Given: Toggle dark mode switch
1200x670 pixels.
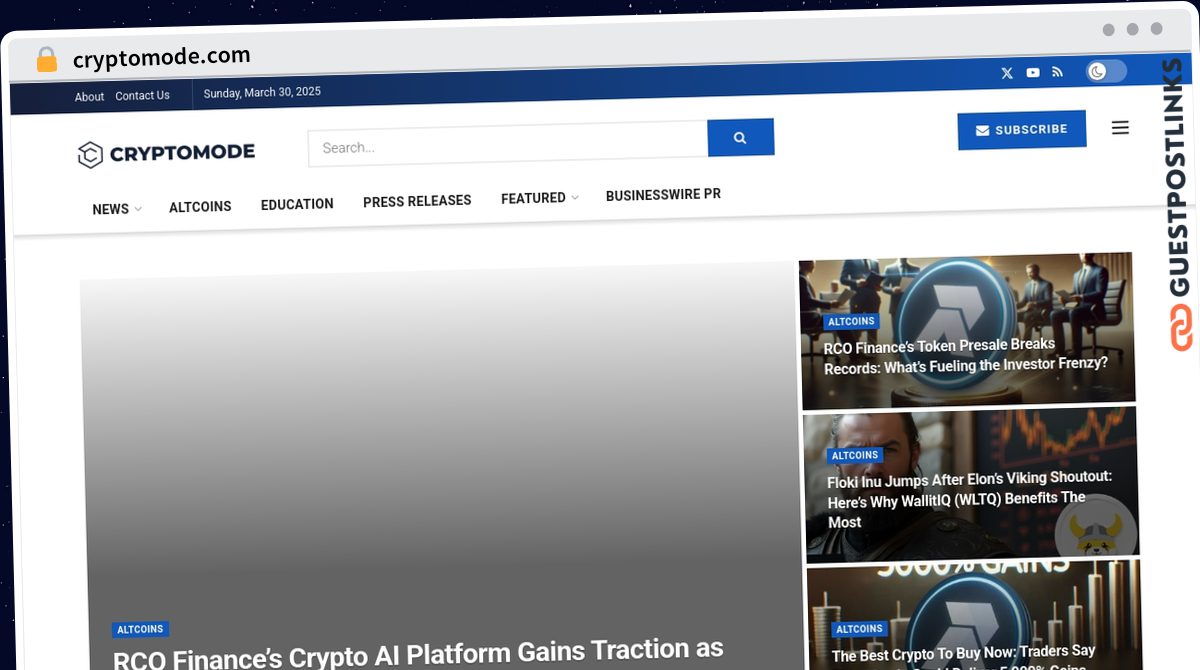Looking at the screenshot, I should tap(1106, 71).
